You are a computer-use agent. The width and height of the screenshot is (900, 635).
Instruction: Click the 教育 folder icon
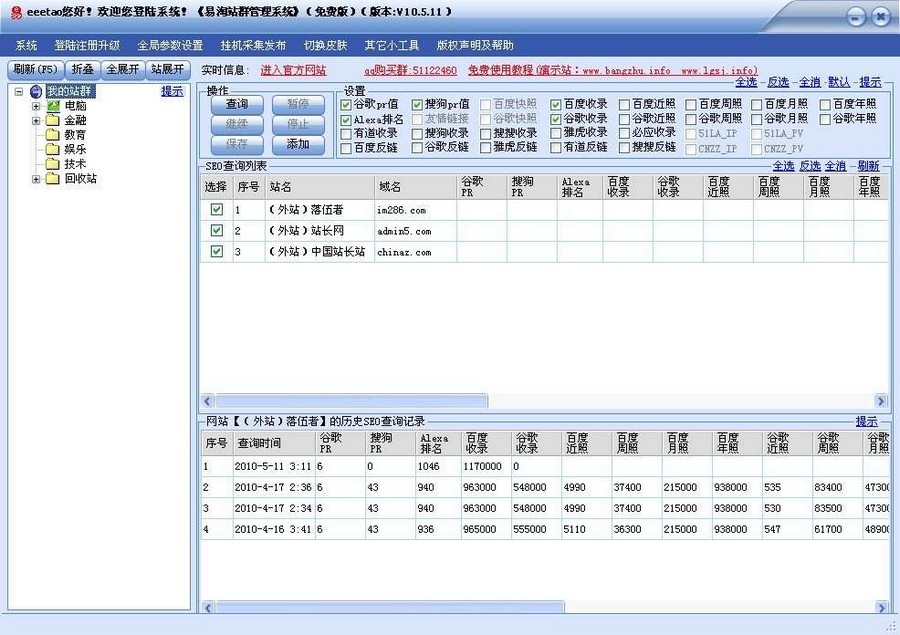(53, 135)
